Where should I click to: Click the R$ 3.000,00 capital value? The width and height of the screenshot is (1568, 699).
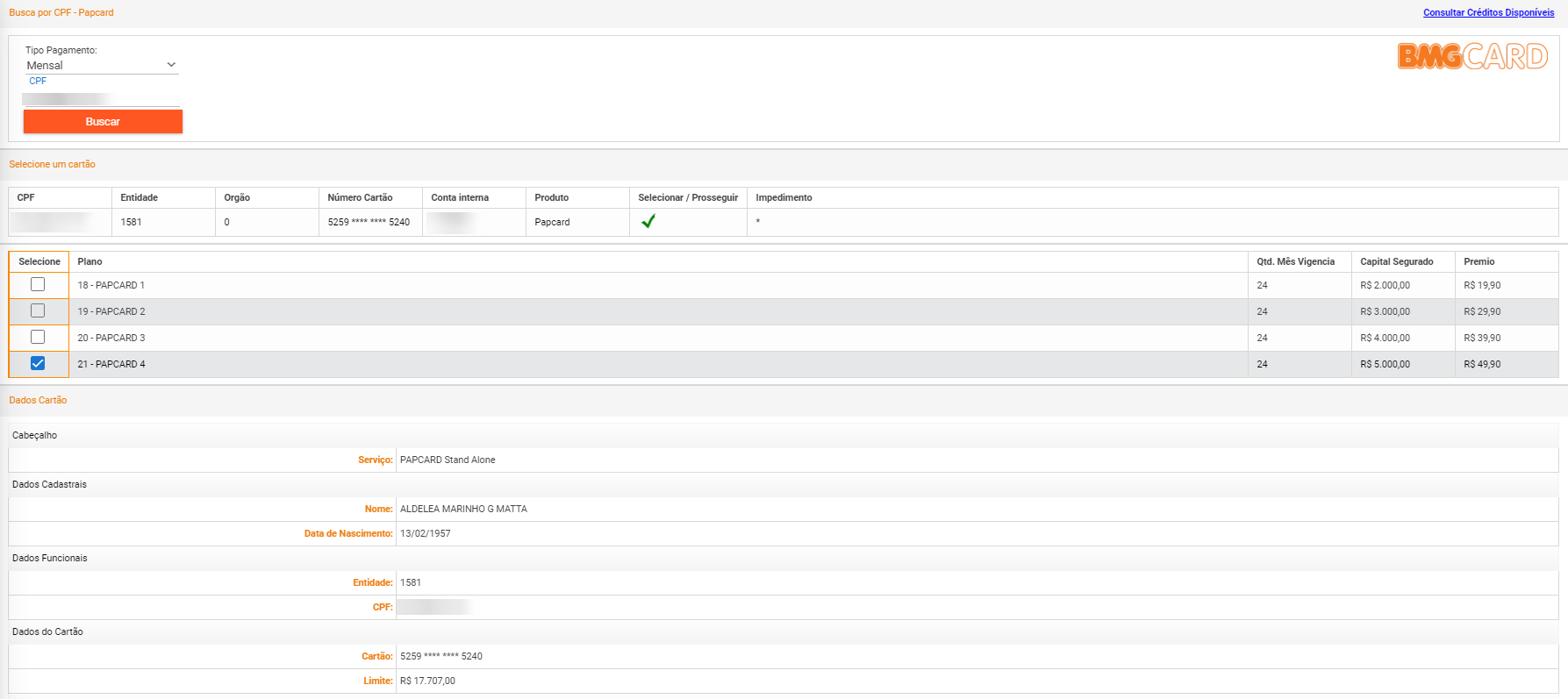1385,311
